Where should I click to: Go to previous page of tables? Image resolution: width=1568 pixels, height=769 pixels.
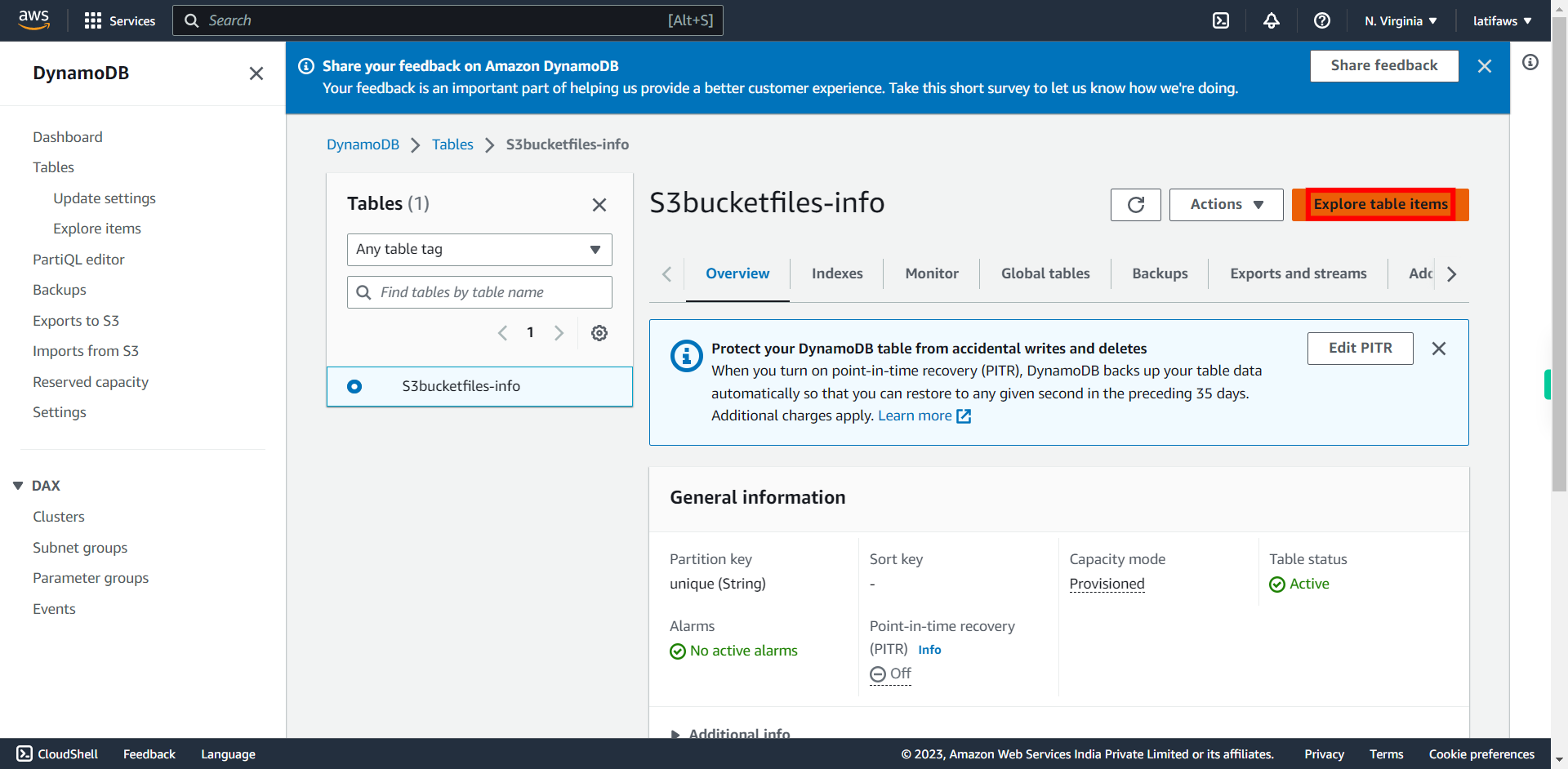(x=502, y=333)
